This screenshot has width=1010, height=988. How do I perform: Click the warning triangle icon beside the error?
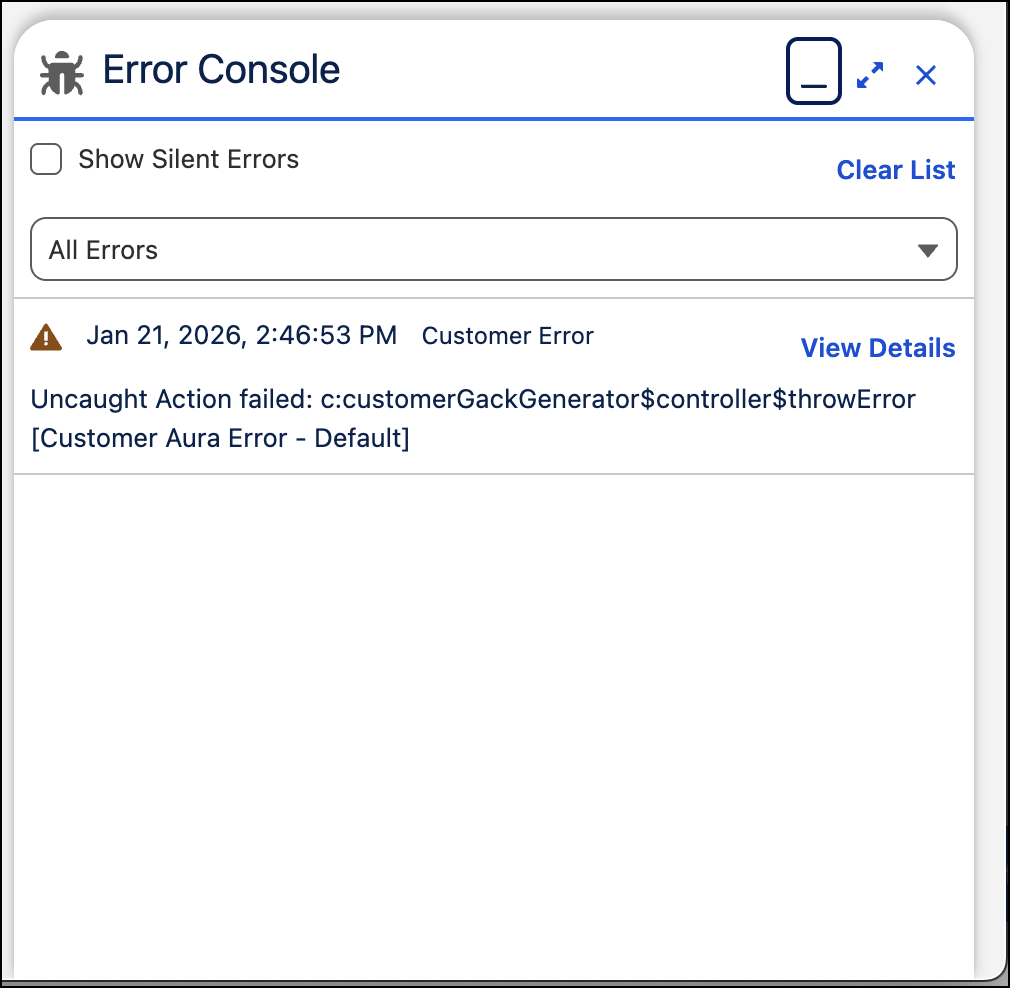click(46, 337)
